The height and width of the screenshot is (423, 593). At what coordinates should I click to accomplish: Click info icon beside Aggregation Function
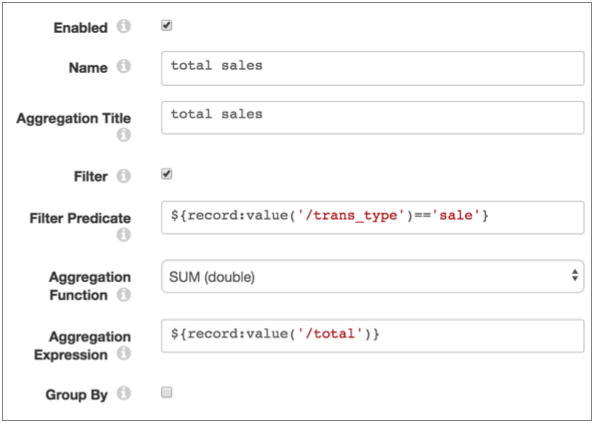(123, 295)
